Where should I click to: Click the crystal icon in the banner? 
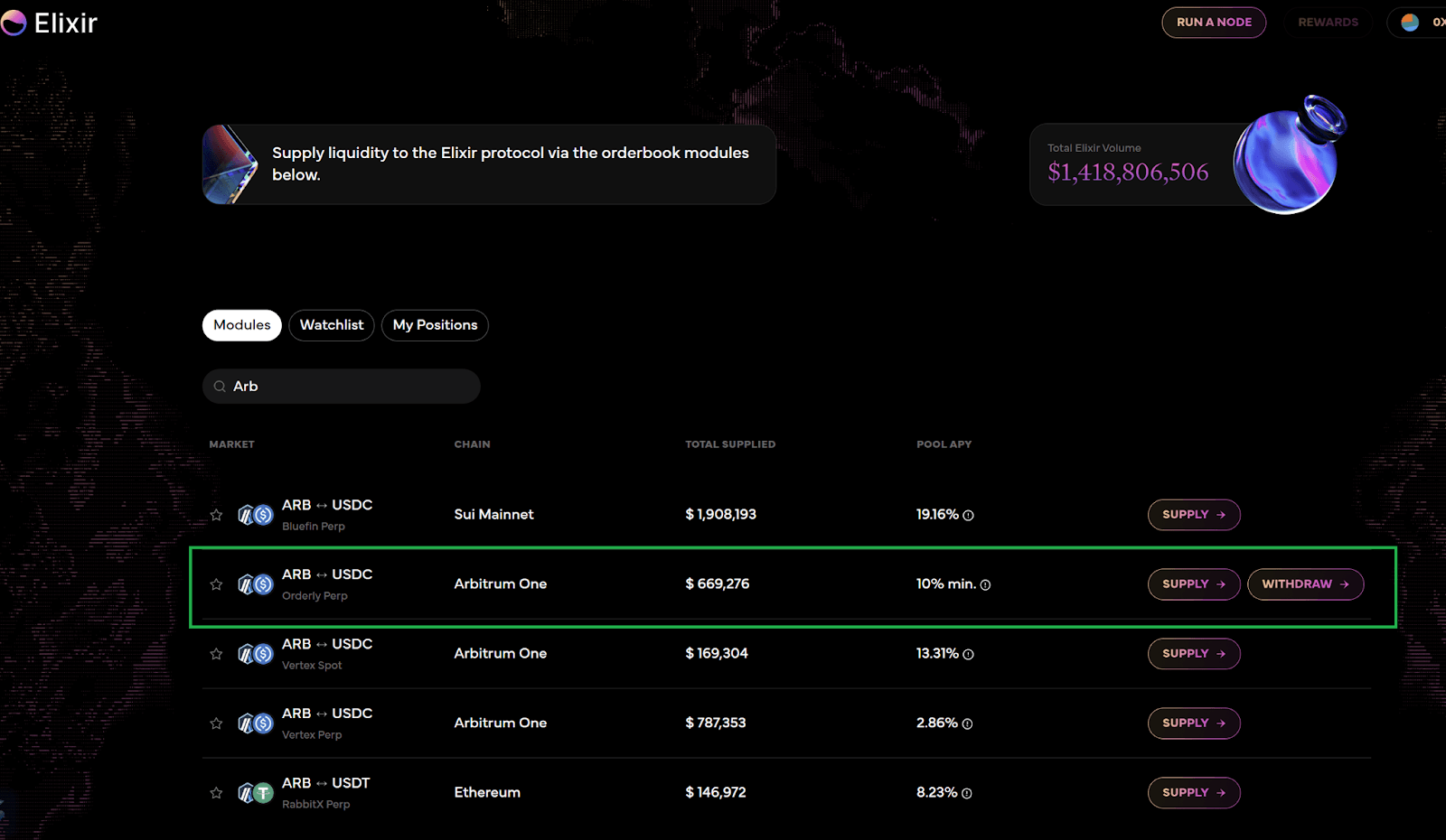pos(230,164)
